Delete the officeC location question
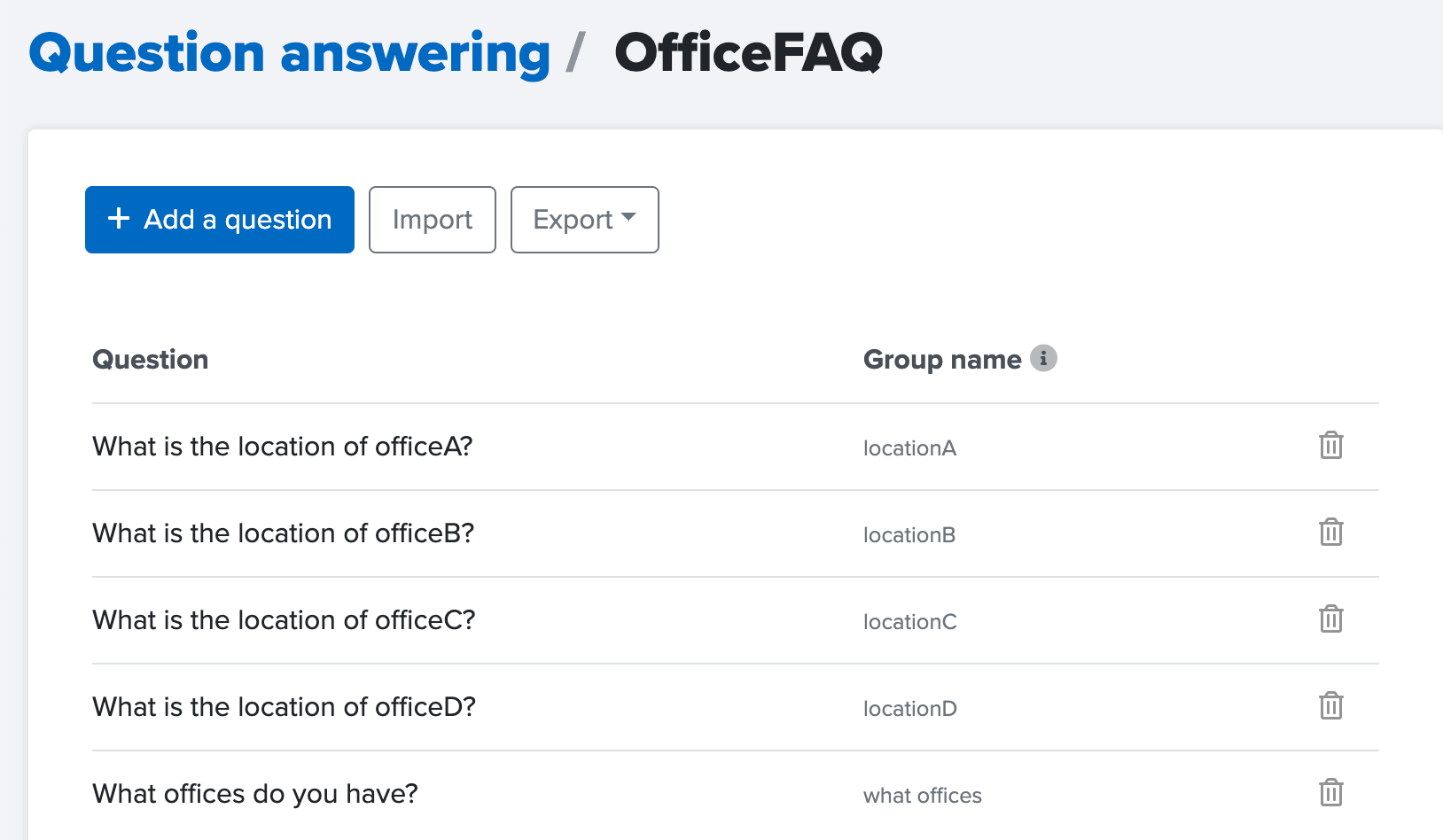This screenshot has width=1443, height=840. 1330,618
